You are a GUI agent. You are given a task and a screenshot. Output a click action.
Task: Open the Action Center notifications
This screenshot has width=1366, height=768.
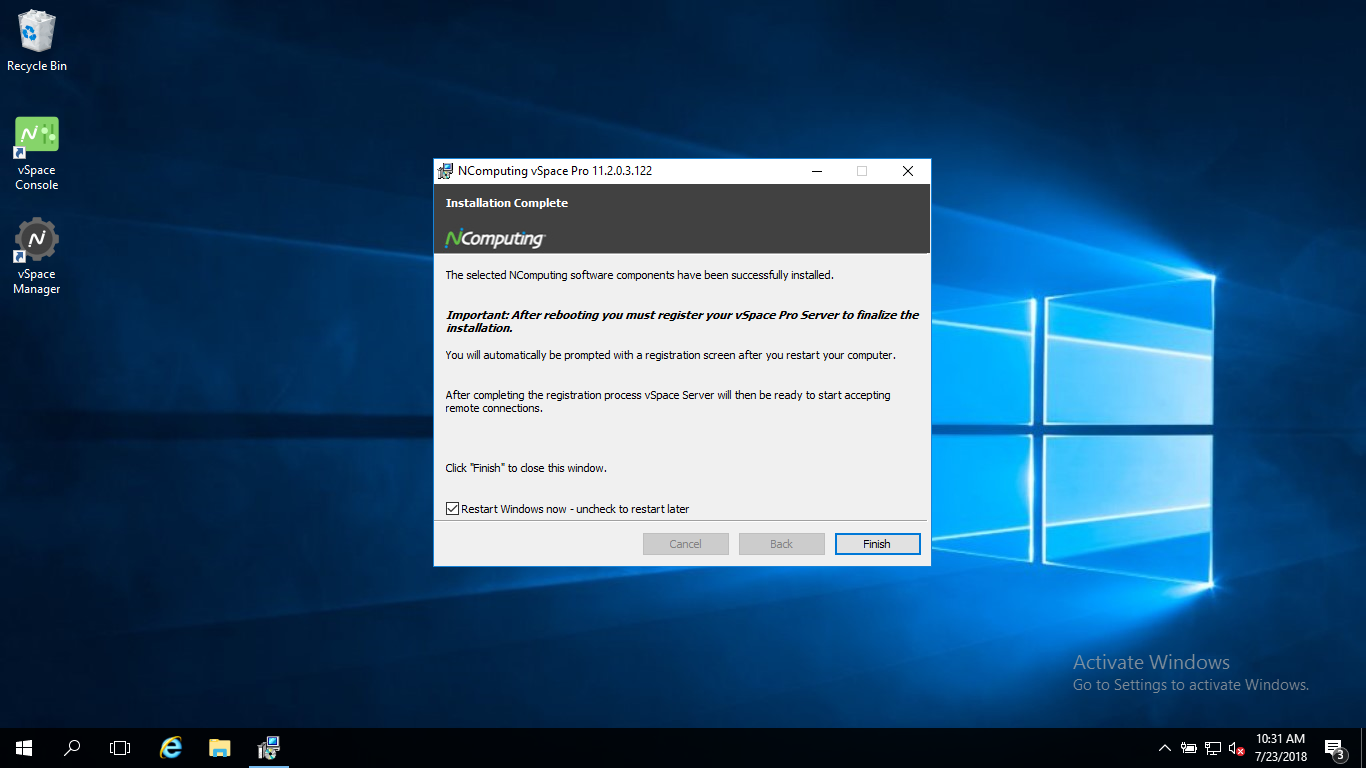[1334, 748]
